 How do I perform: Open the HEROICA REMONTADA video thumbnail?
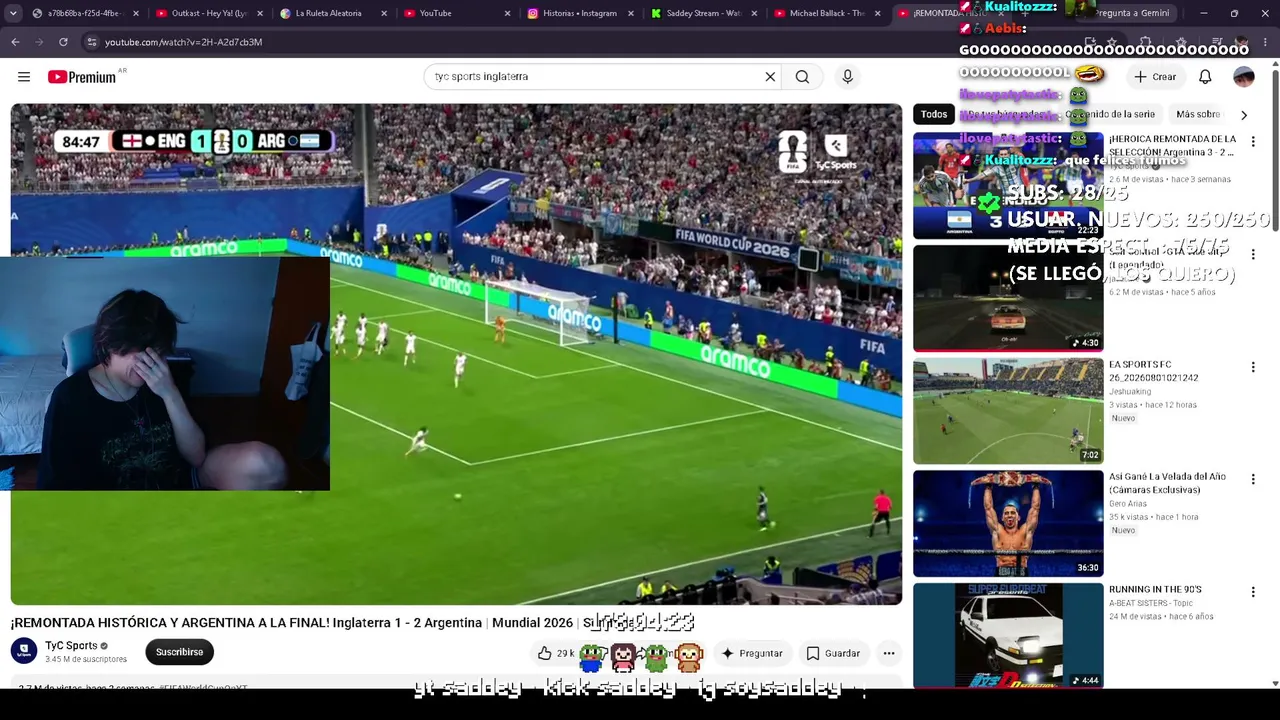pos(1008,186)
